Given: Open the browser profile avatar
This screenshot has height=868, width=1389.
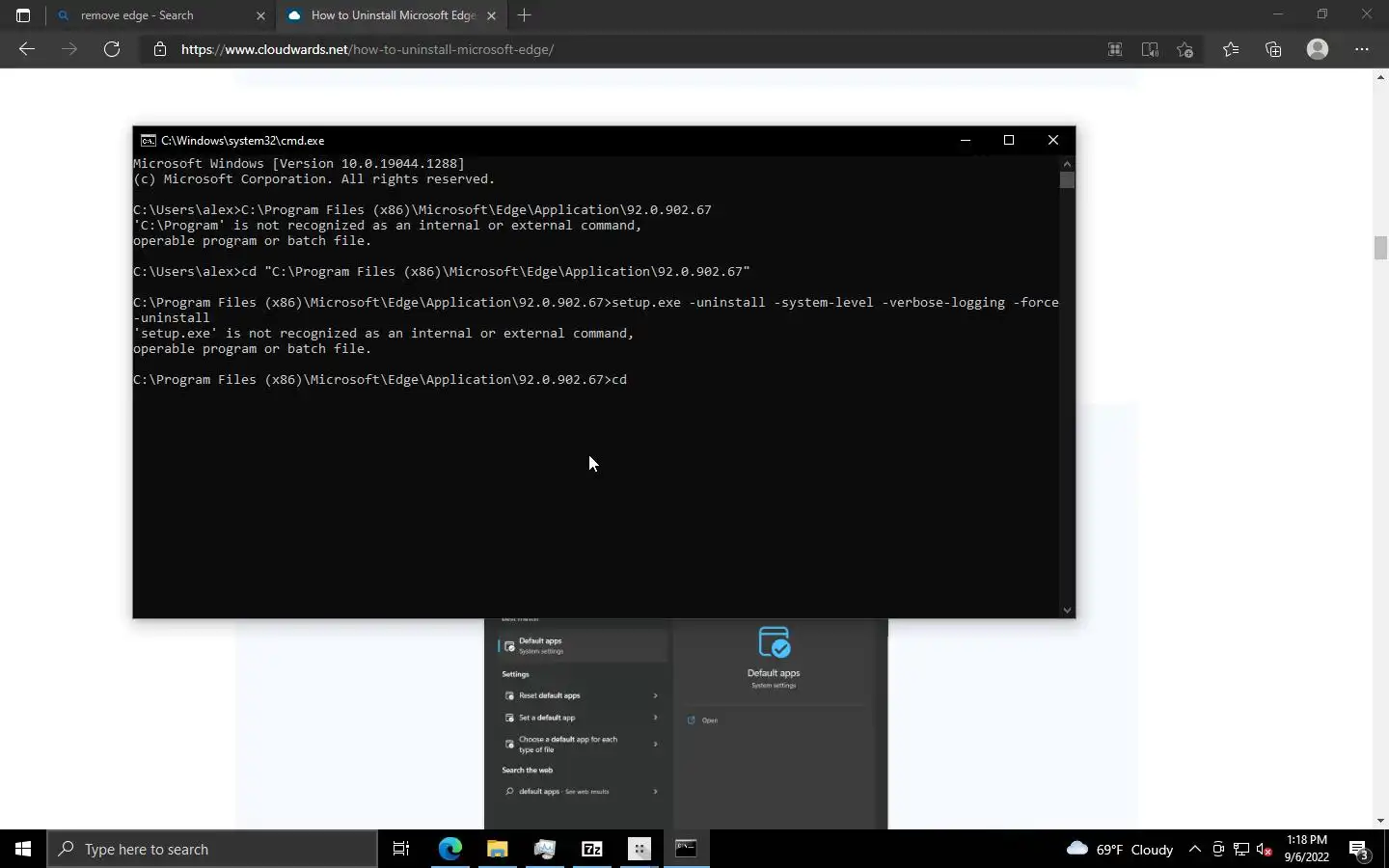Looking at the screenshot, I should coord(1318,49).
